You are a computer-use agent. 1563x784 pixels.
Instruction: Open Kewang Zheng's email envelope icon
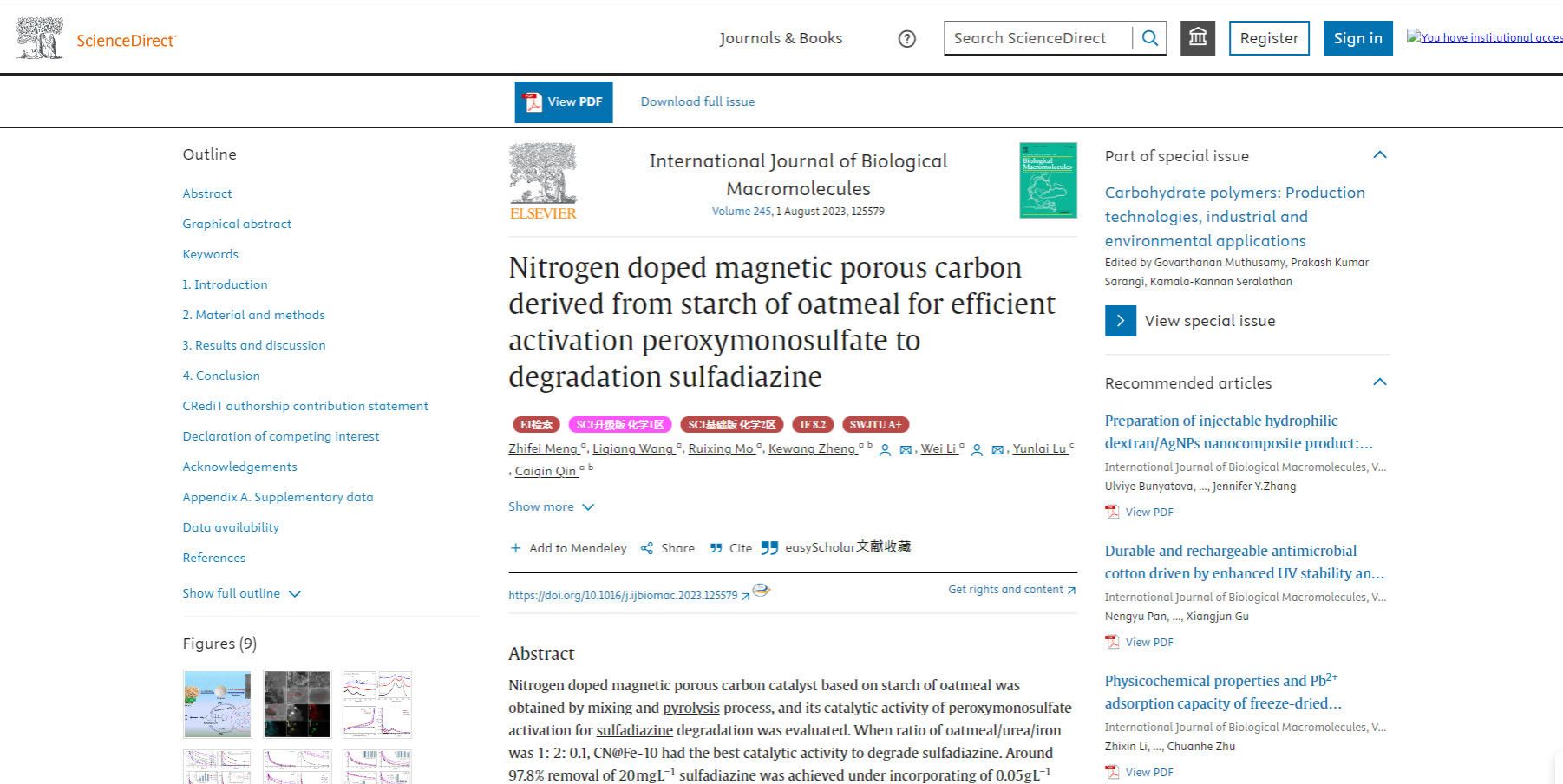click(906, 450)
